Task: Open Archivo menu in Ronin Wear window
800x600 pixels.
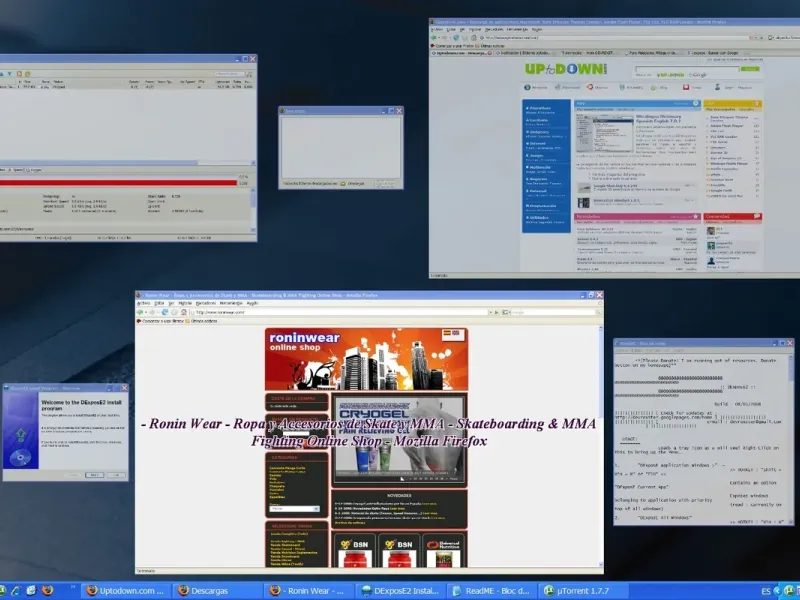Action: pyautogui.click(x=143, y=303)
